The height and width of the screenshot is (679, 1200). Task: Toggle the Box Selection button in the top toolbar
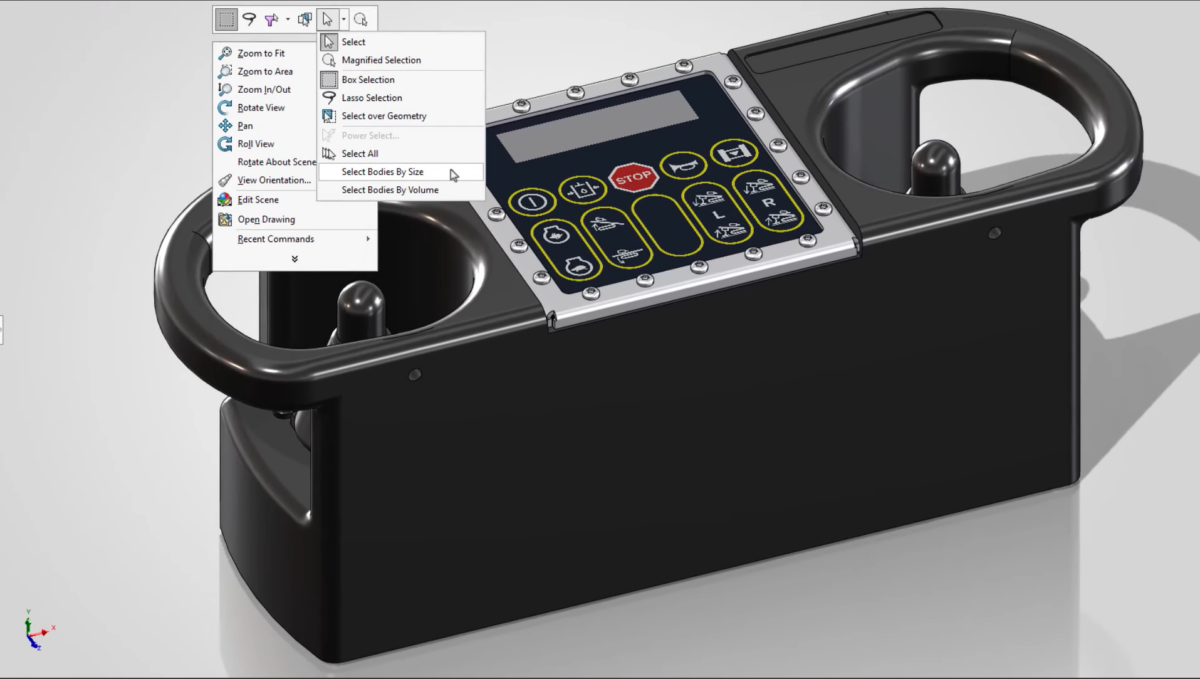(227, 19)
